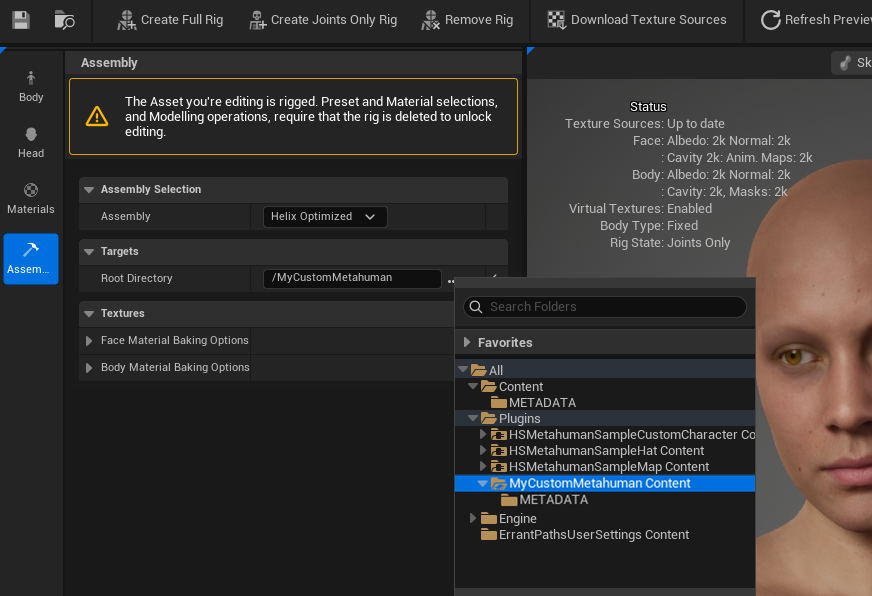Click Create Full Rig button
Image resolution: width=872 pixels, height=596 pixels.
coord(170,20)
